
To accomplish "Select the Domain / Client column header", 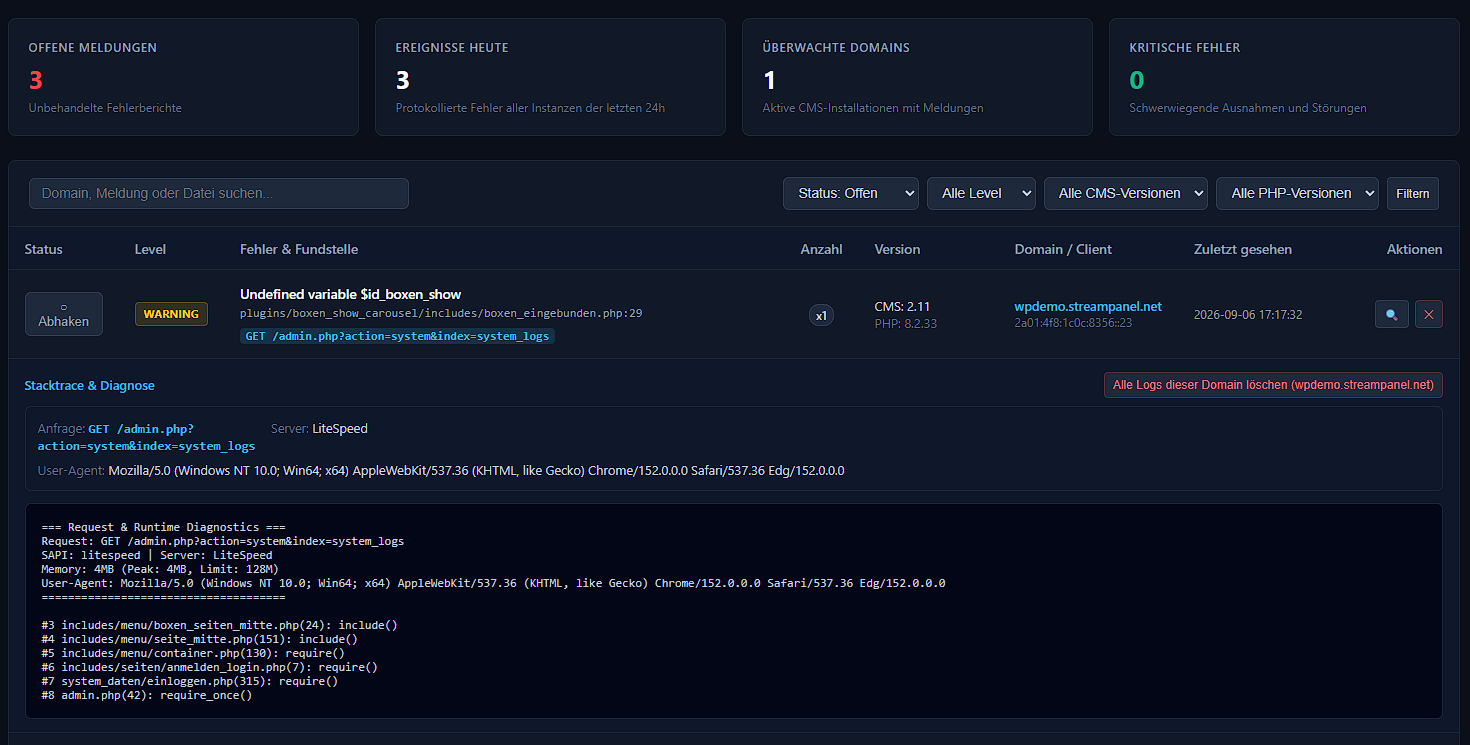I will coord(1063,249).
